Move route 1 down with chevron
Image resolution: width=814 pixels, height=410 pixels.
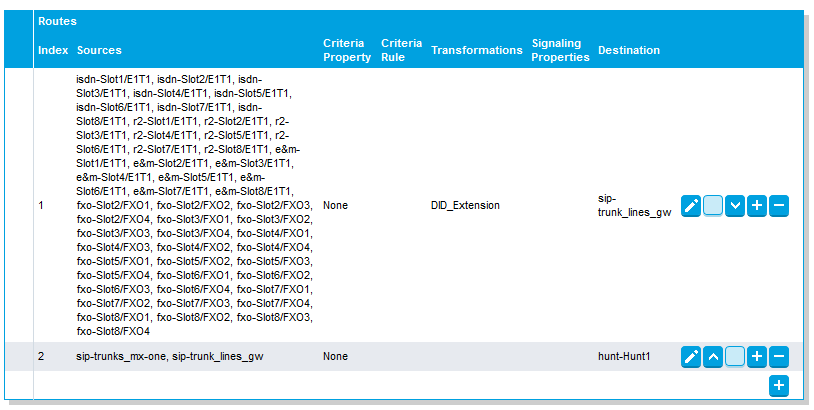pyautogui.click(x=735, y=206)
